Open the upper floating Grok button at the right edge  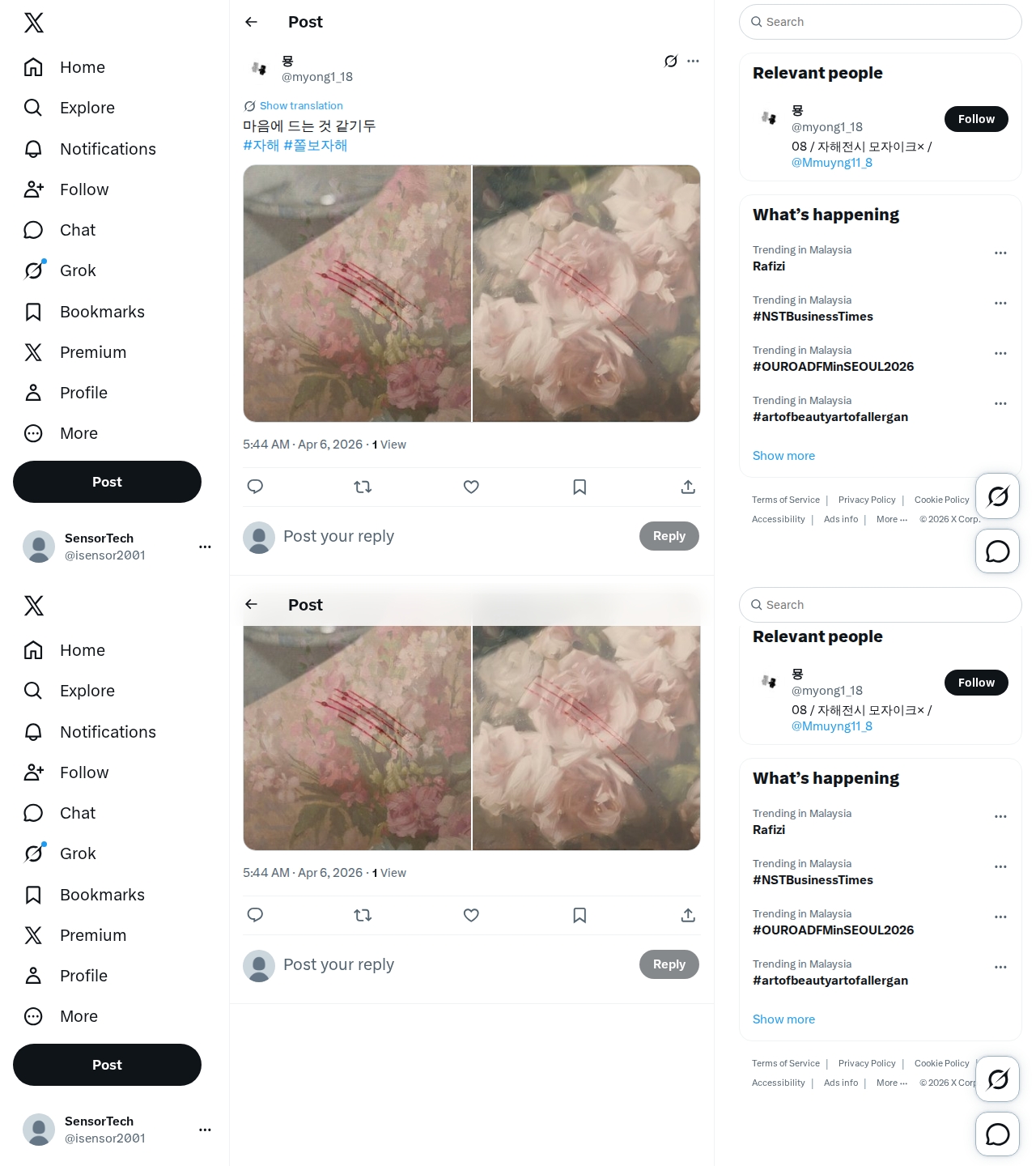click(x=997, y=496)
